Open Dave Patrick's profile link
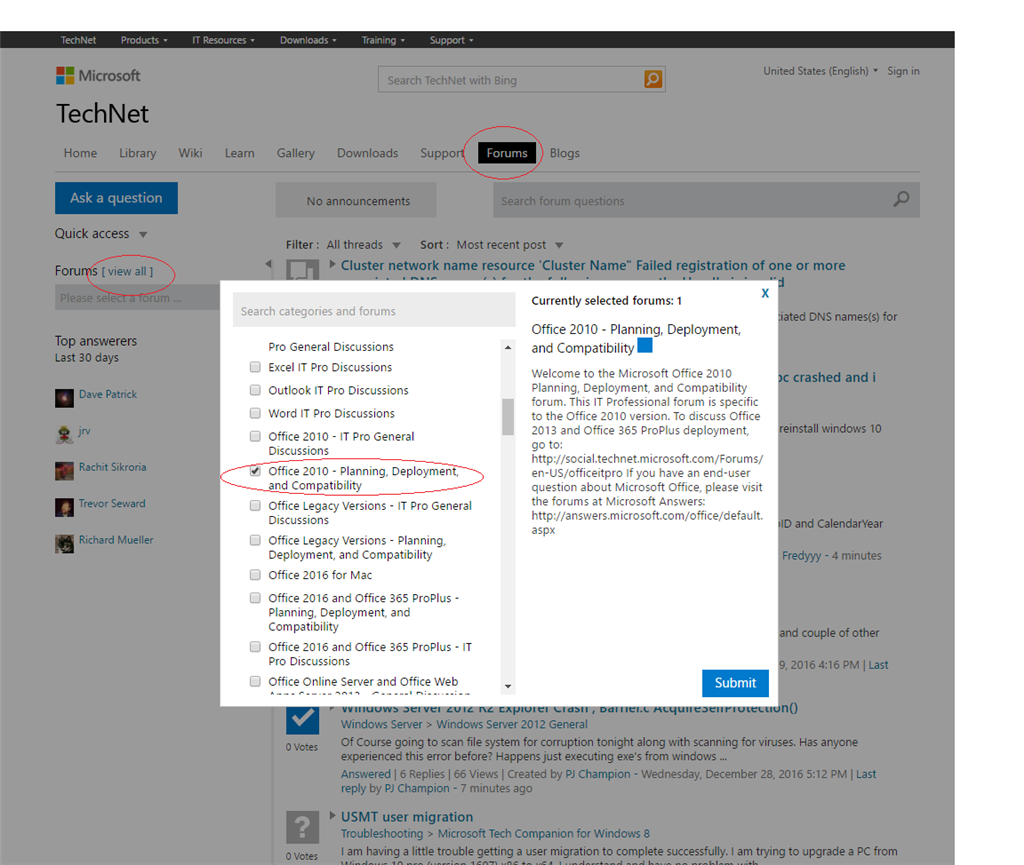 coord(108,394)
